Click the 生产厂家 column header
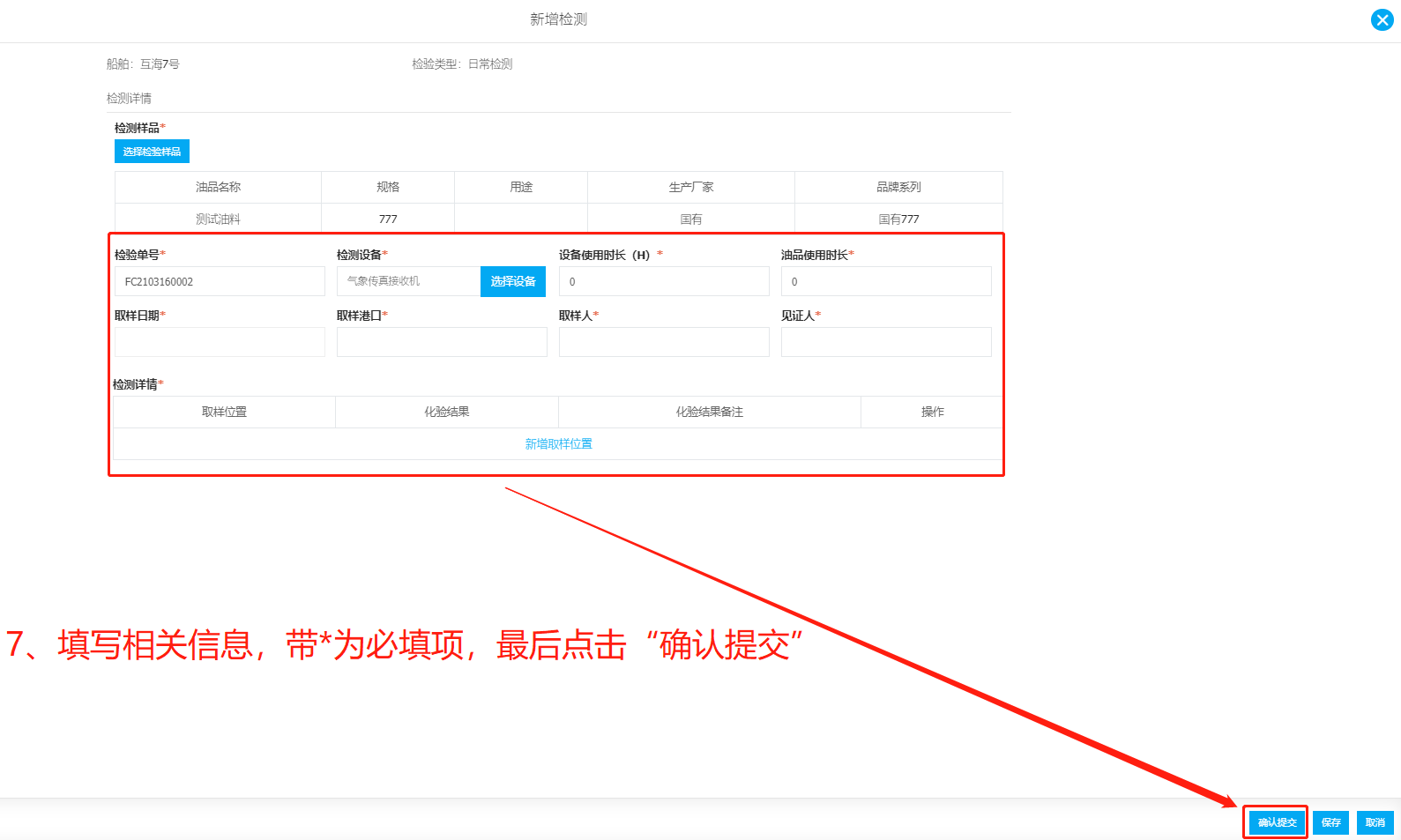The height and width of the screenshot is (840, 1401). point(691,187)
